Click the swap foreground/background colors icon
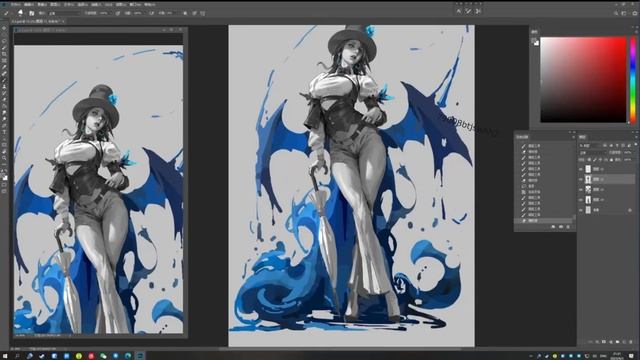This screenshot has height=360, width=640. [x=6, y=172]
